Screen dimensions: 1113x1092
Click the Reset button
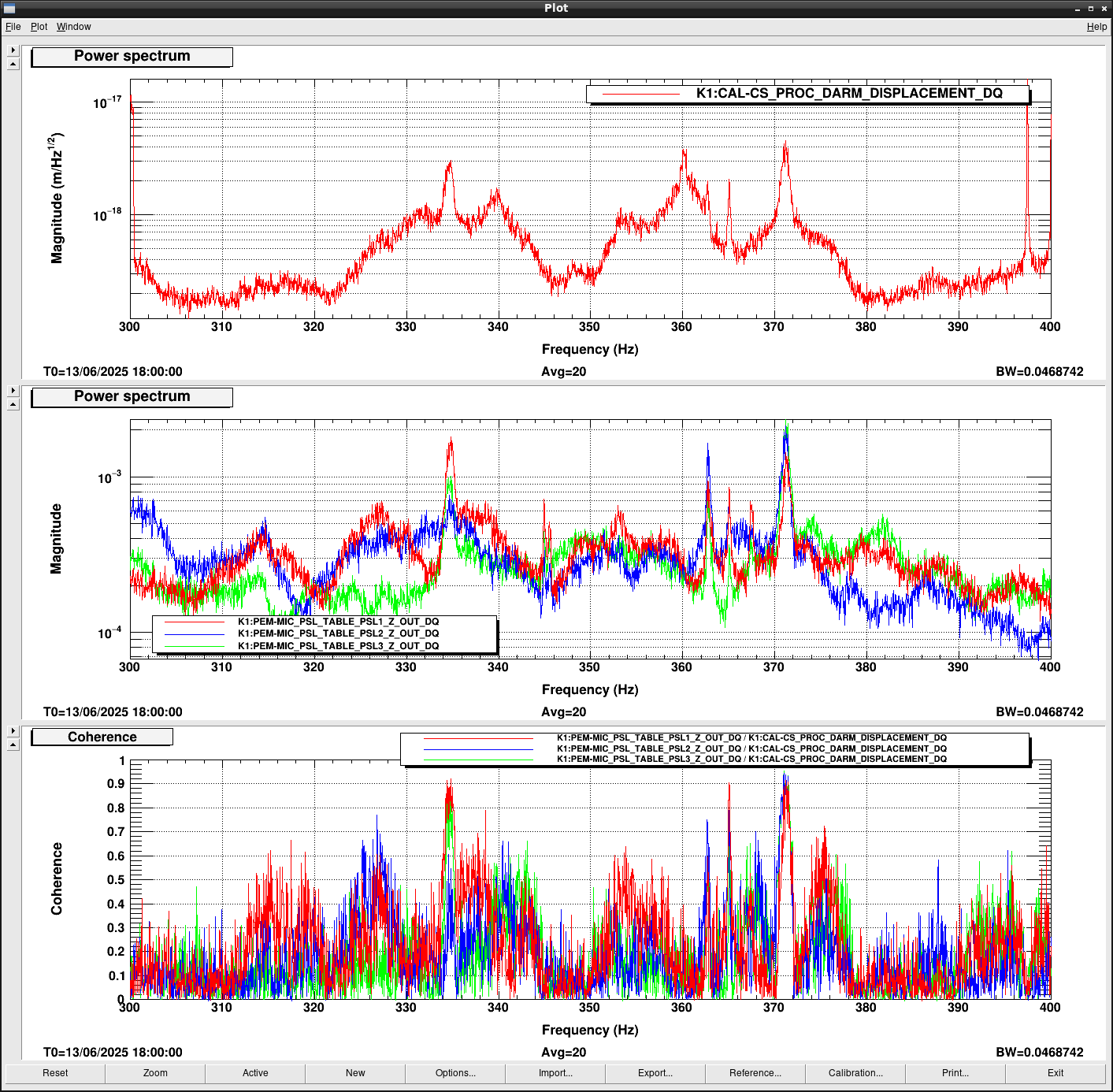(55, 1073)
